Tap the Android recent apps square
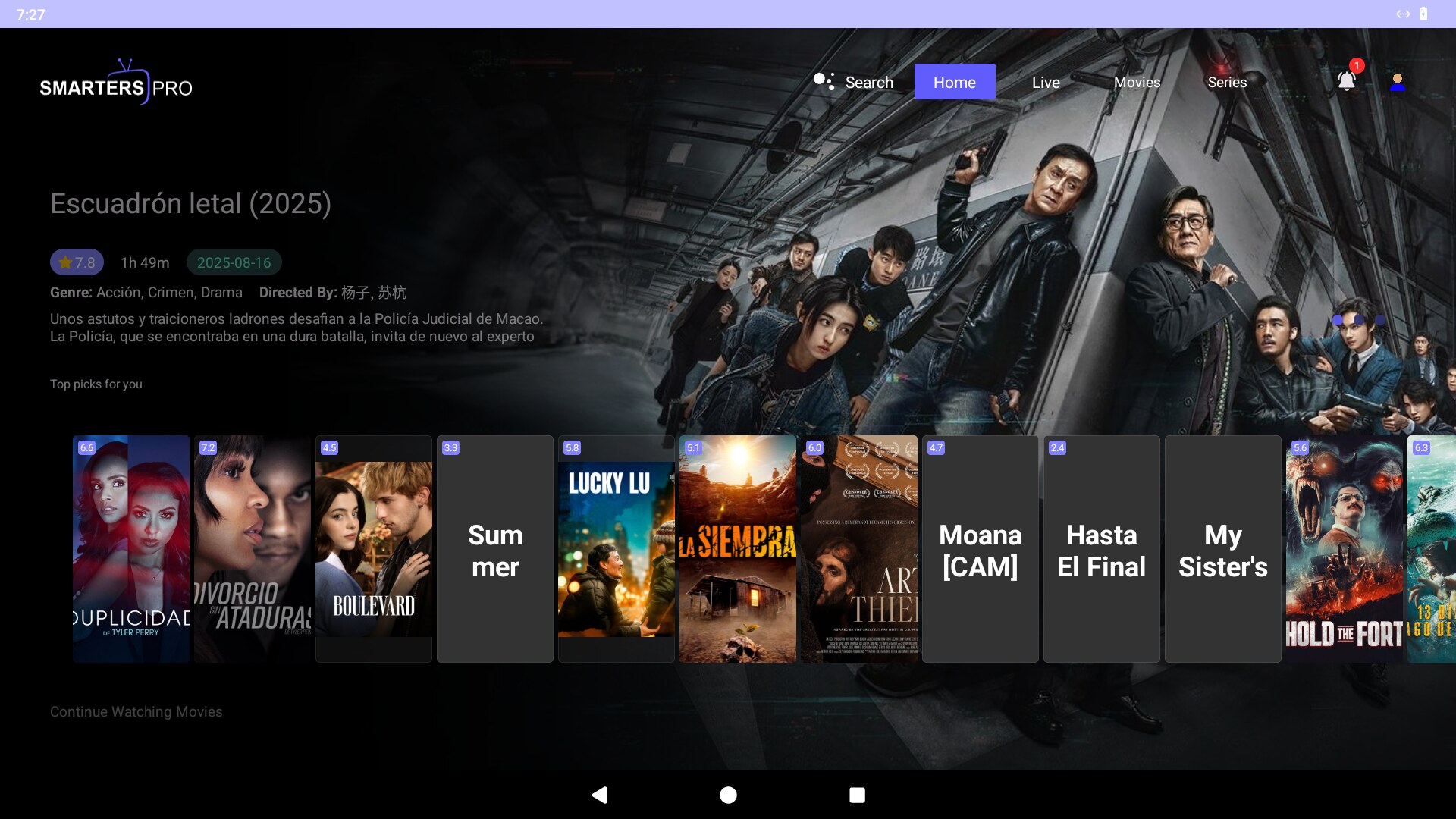This screenshot has width=1456, height=819. [857, 795]
